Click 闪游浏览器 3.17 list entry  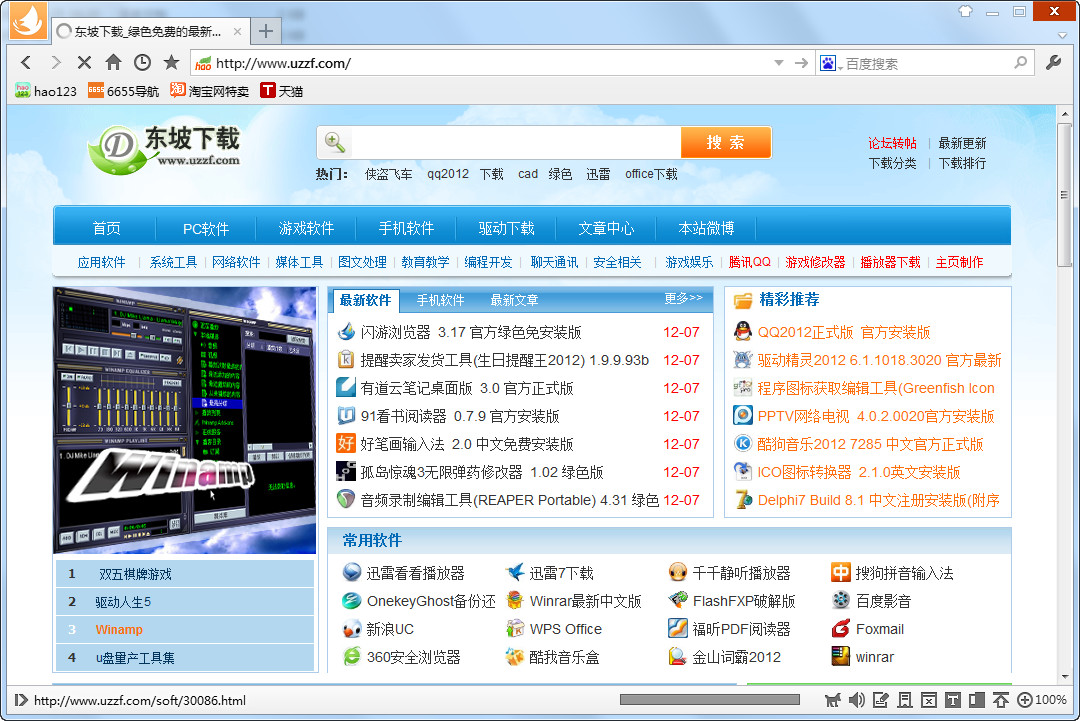(x=471, y=333)
